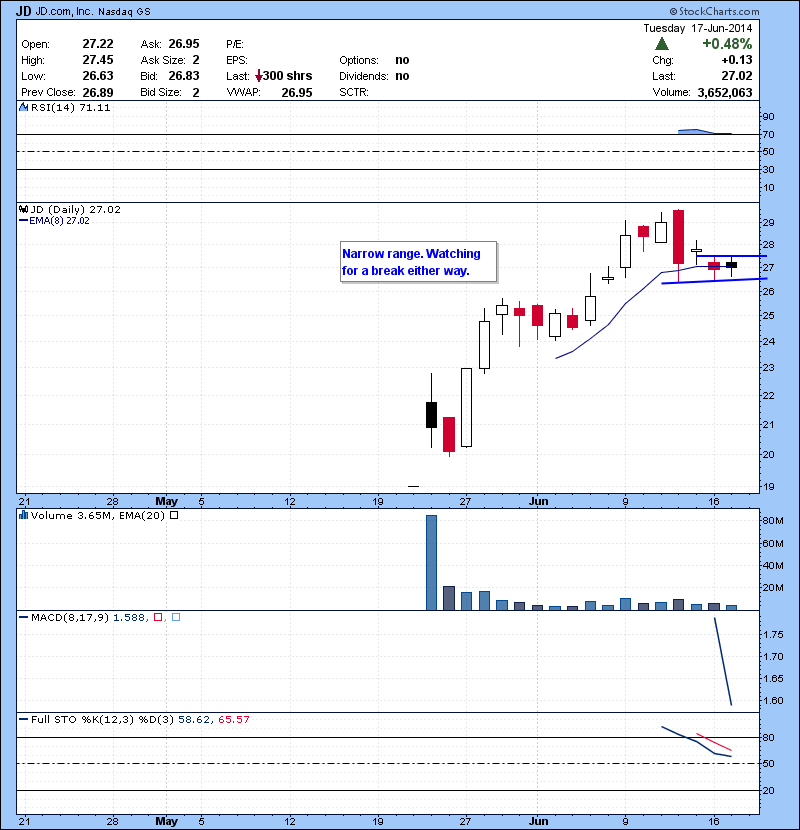
Task: Click the High price 27.45
Action: 98,60
